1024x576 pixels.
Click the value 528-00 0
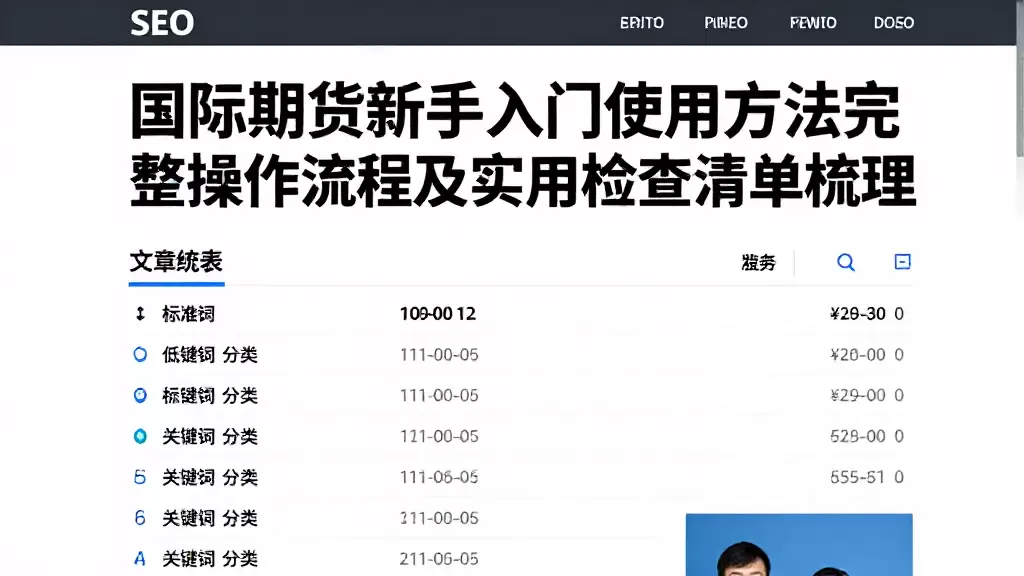point(867,436)
